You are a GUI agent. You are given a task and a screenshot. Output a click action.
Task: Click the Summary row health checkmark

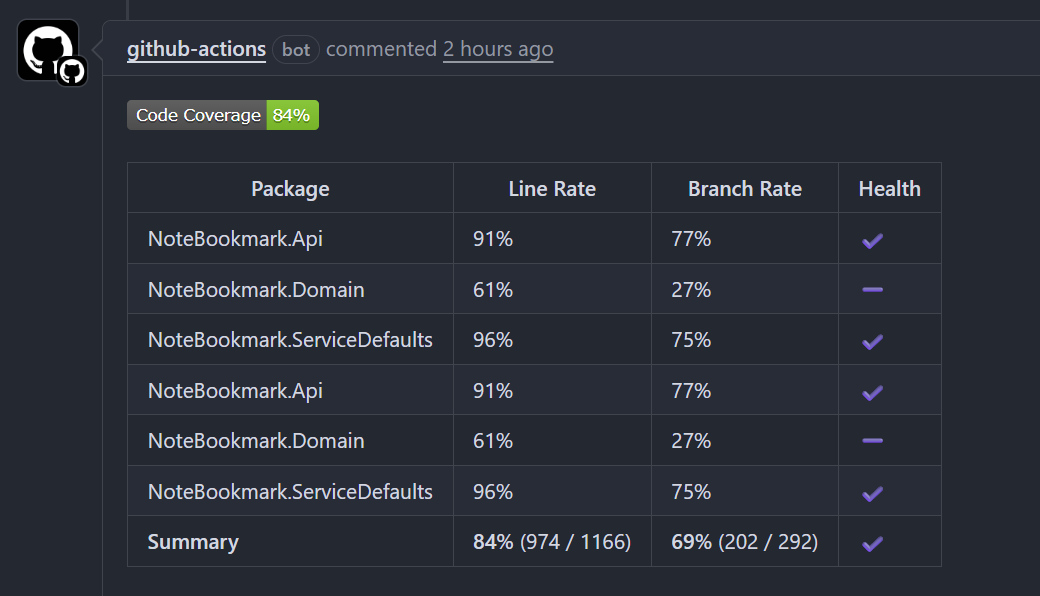click(872, 544)
